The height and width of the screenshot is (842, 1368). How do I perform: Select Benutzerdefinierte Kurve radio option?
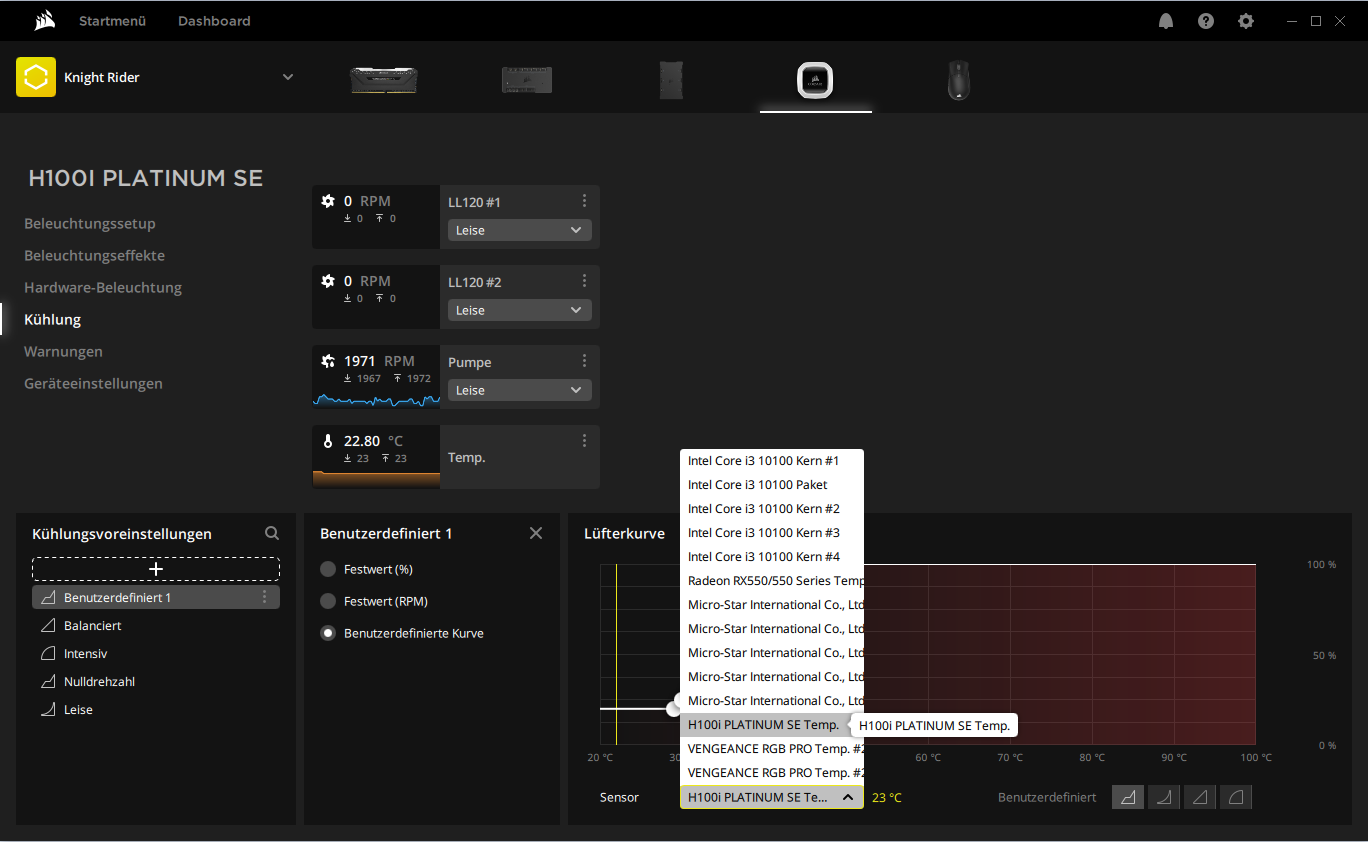328,633
